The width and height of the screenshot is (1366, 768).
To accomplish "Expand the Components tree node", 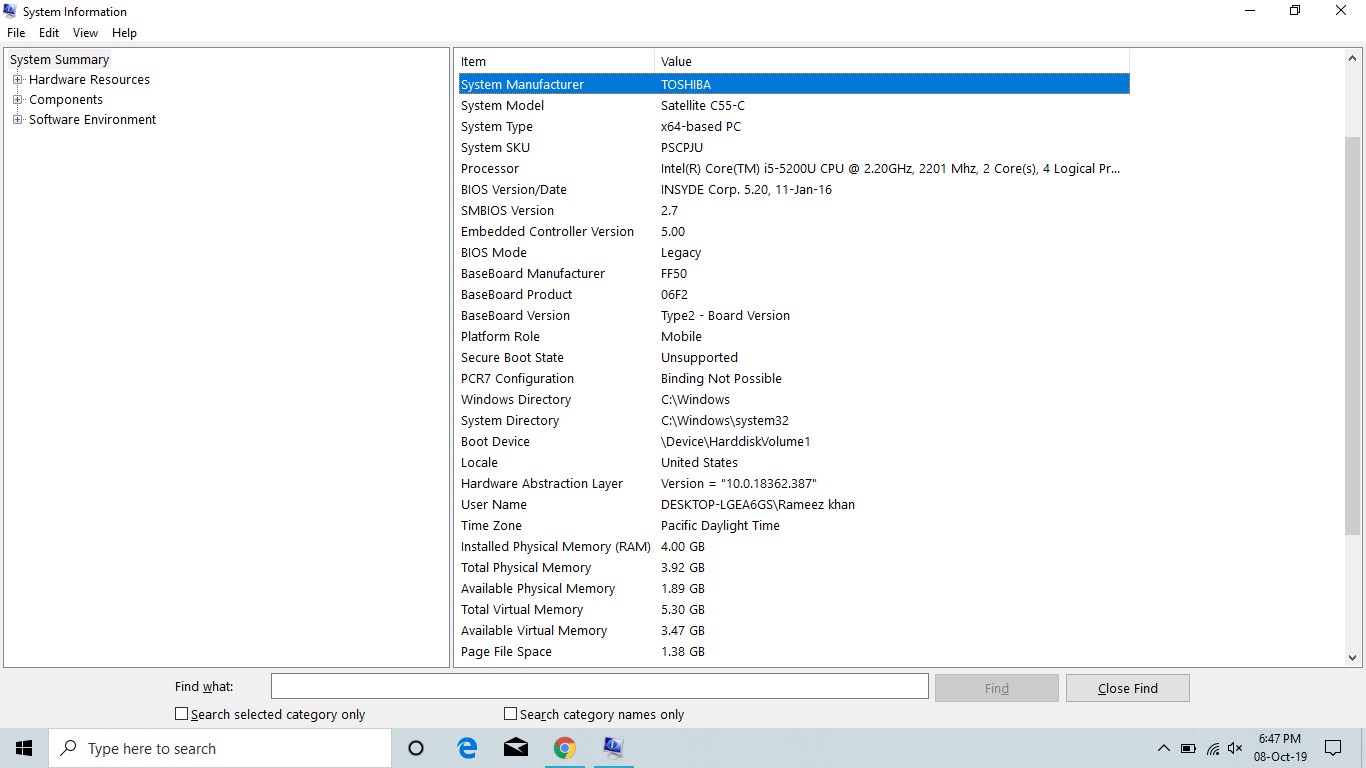I will coord(17,100).
